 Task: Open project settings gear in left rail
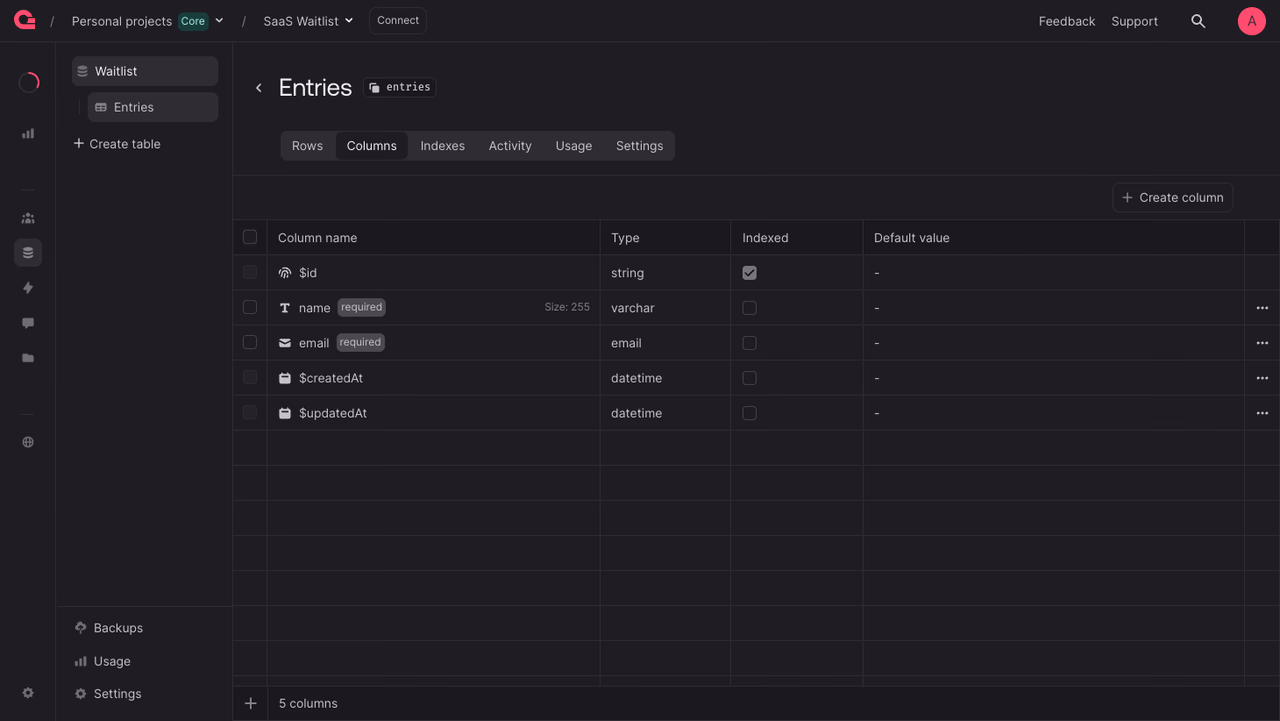pyautogui.click(x=28, y=693)
